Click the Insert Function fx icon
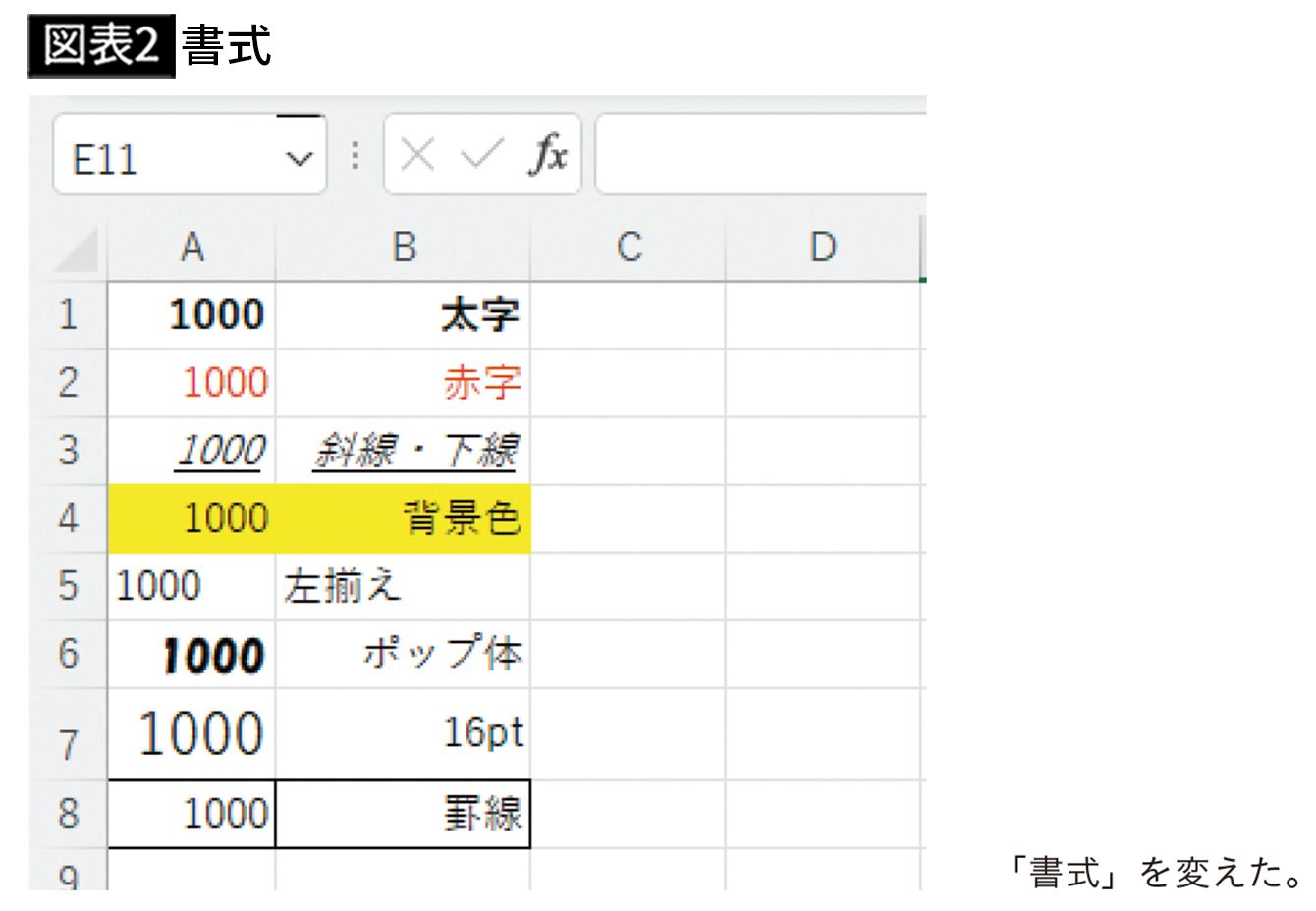This screenshot has width=1316, height=911. point(548,155)
